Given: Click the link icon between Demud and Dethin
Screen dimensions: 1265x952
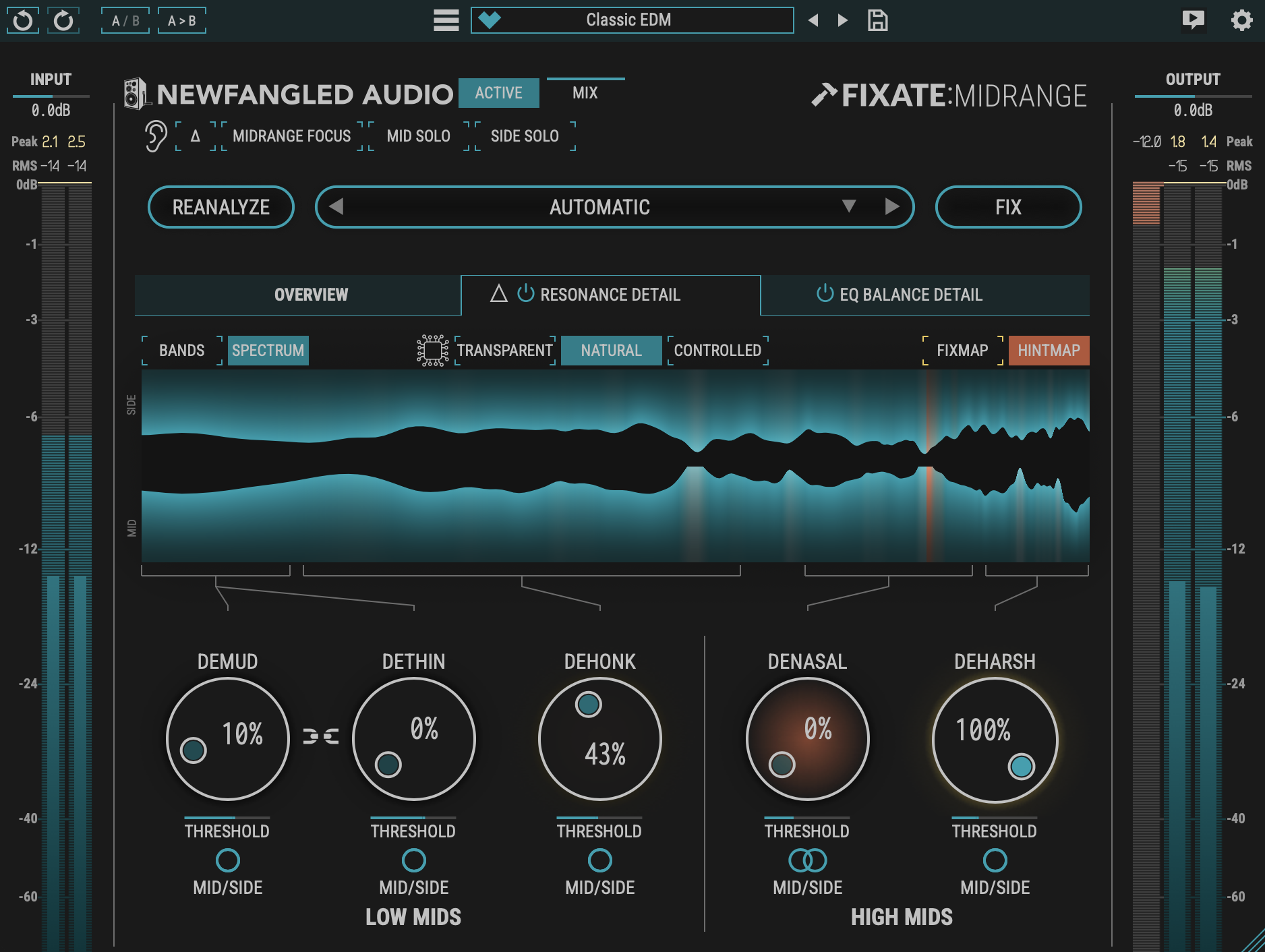Looking at the screenshot, I should (321, 736).
